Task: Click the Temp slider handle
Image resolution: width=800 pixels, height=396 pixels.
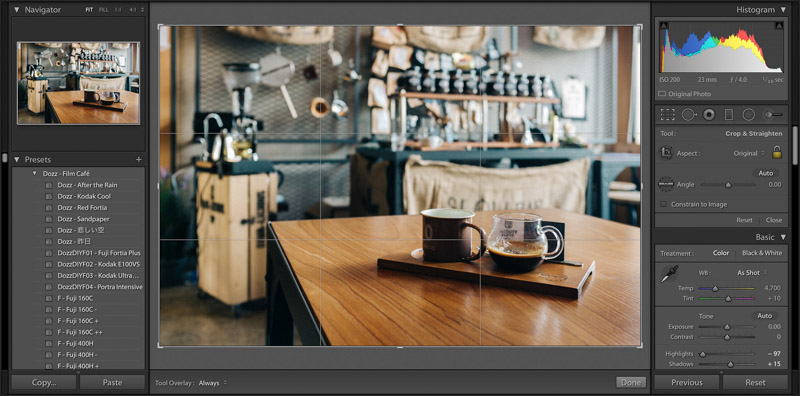Action: 715,289
